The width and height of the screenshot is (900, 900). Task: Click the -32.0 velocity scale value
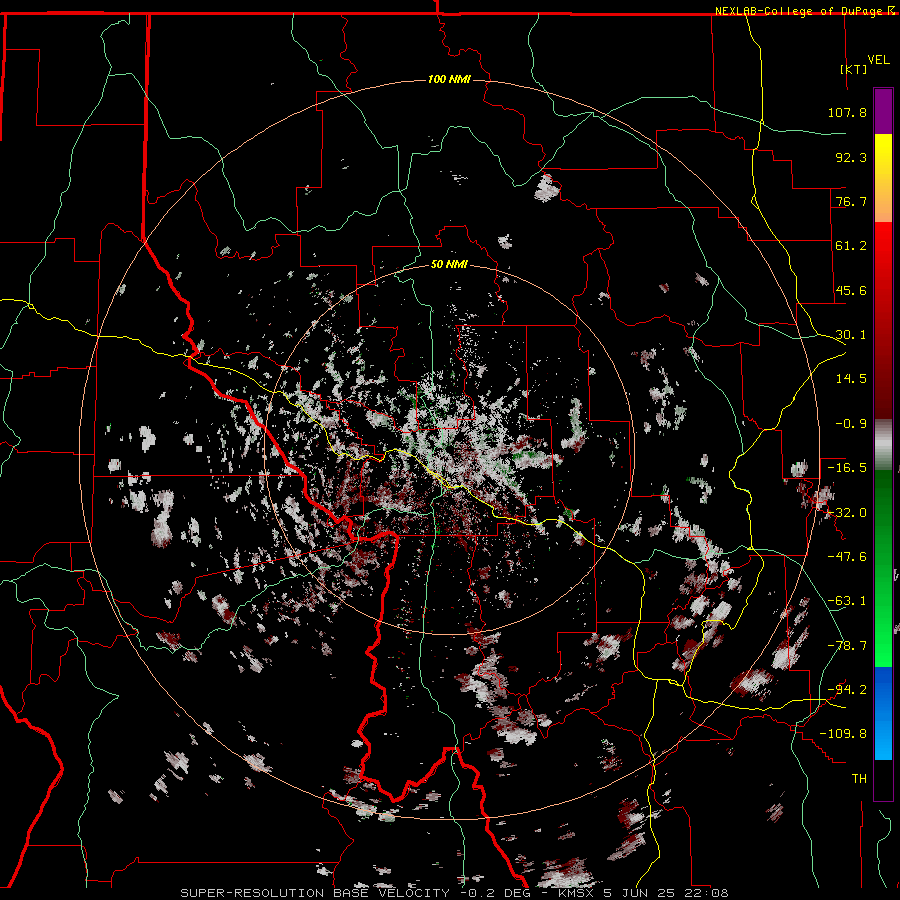(x=847, y=512)
